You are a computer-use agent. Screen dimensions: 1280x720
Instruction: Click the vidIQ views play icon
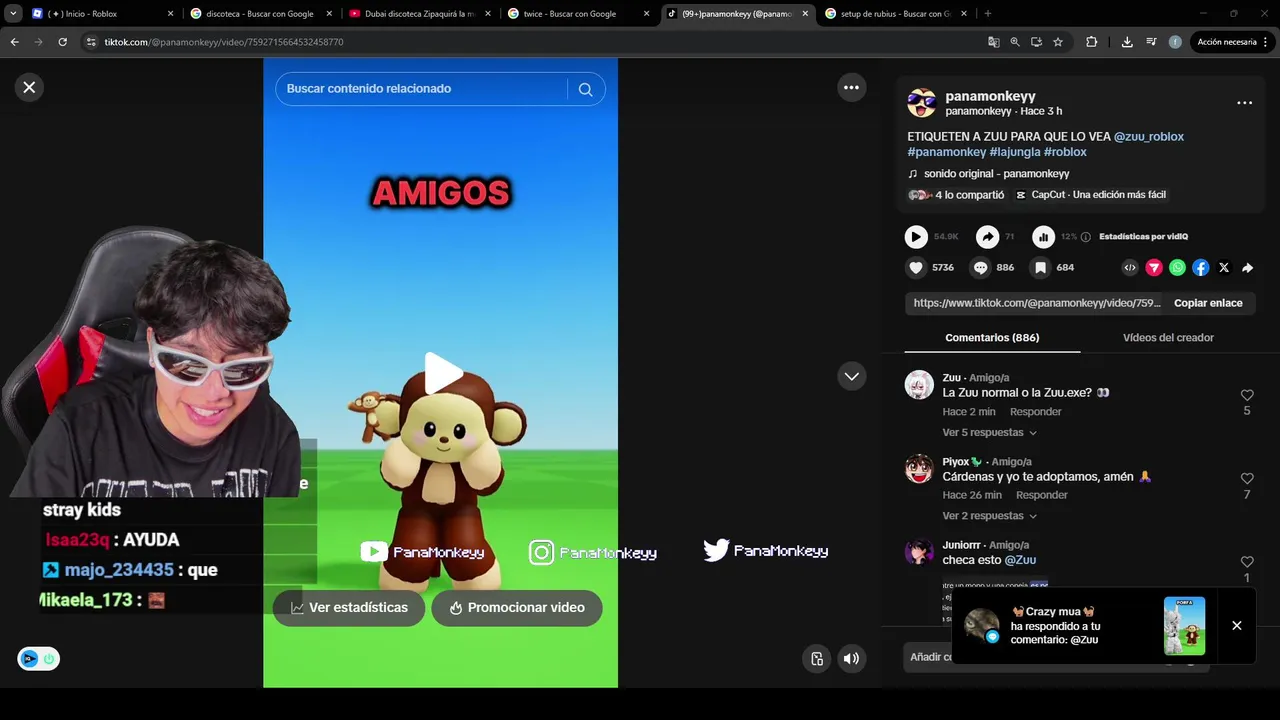coord(916,237)
